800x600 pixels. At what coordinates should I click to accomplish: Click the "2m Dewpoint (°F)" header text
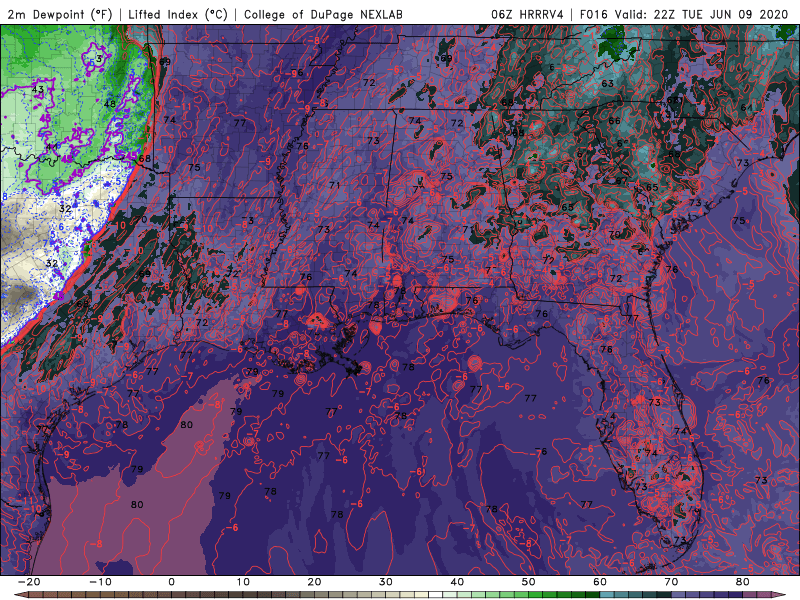60,14
